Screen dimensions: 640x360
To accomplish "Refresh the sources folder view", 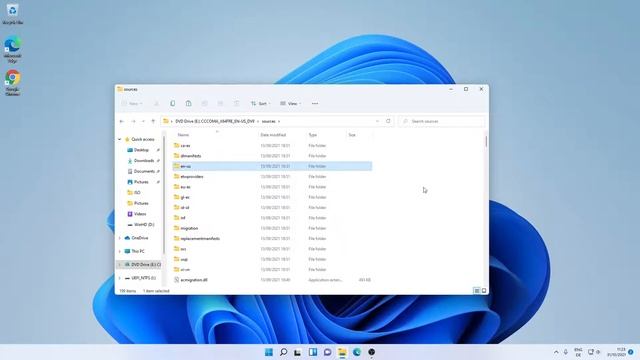I will click(388, 121).
